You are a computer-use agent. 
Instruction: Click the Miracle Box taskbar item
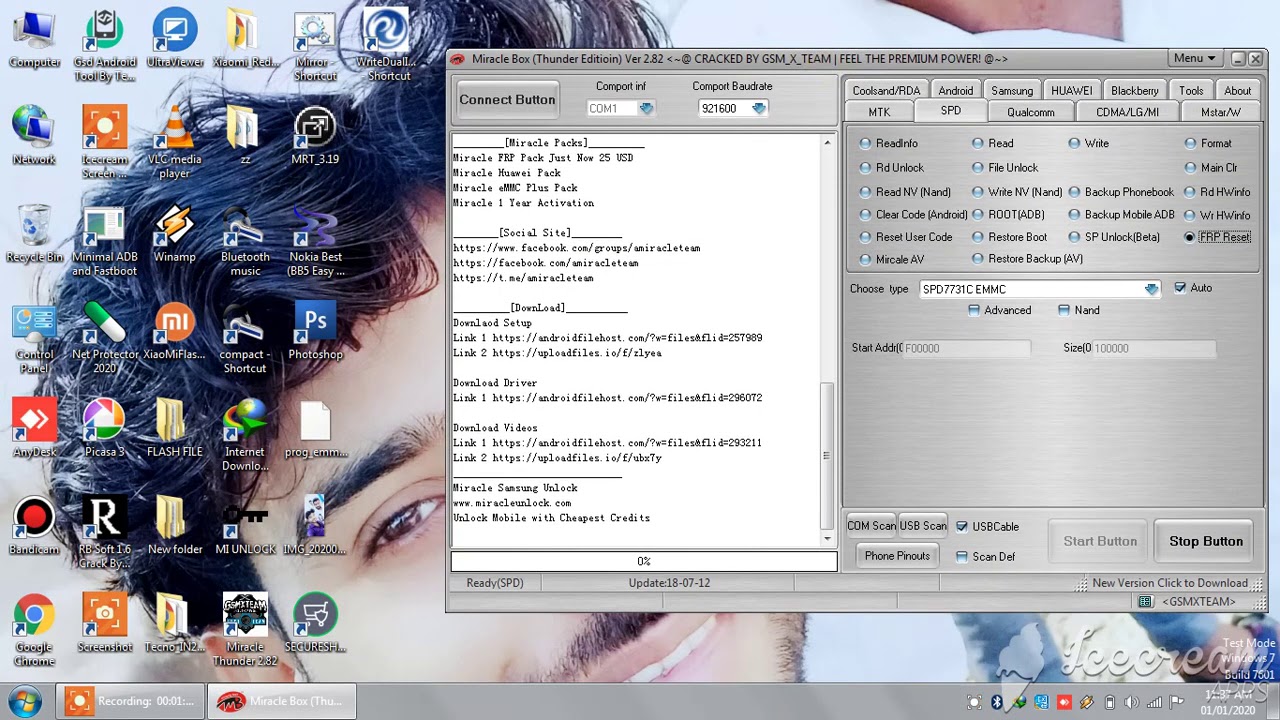281,701
